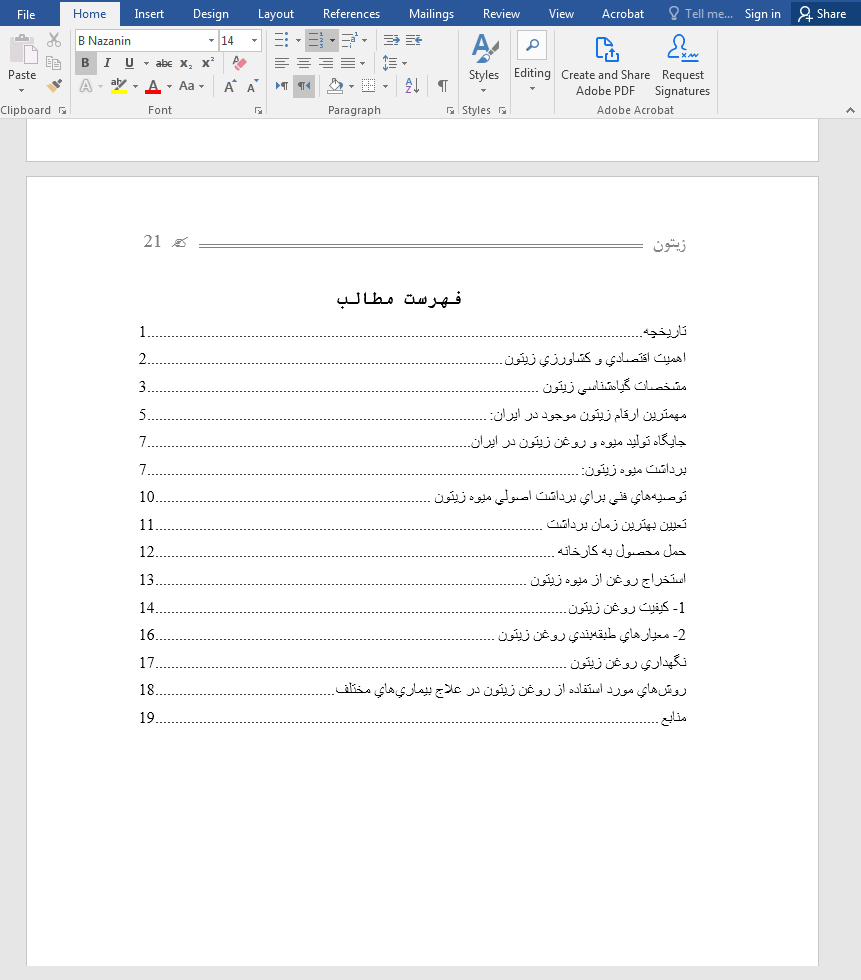861x980 pixels.
Task: Switch to the References ribbon tab
Action: pos(351,14)
